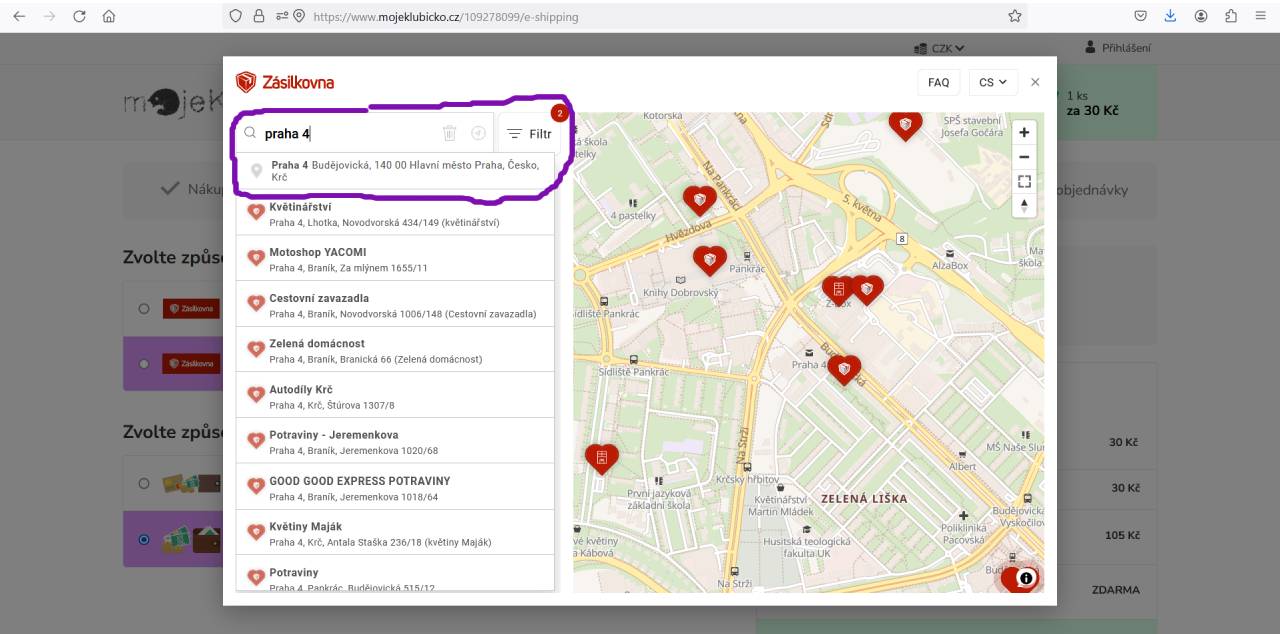The height and width of the screenshot is (634, 1280).
Task: Go back in browser history
Action: 19,16
